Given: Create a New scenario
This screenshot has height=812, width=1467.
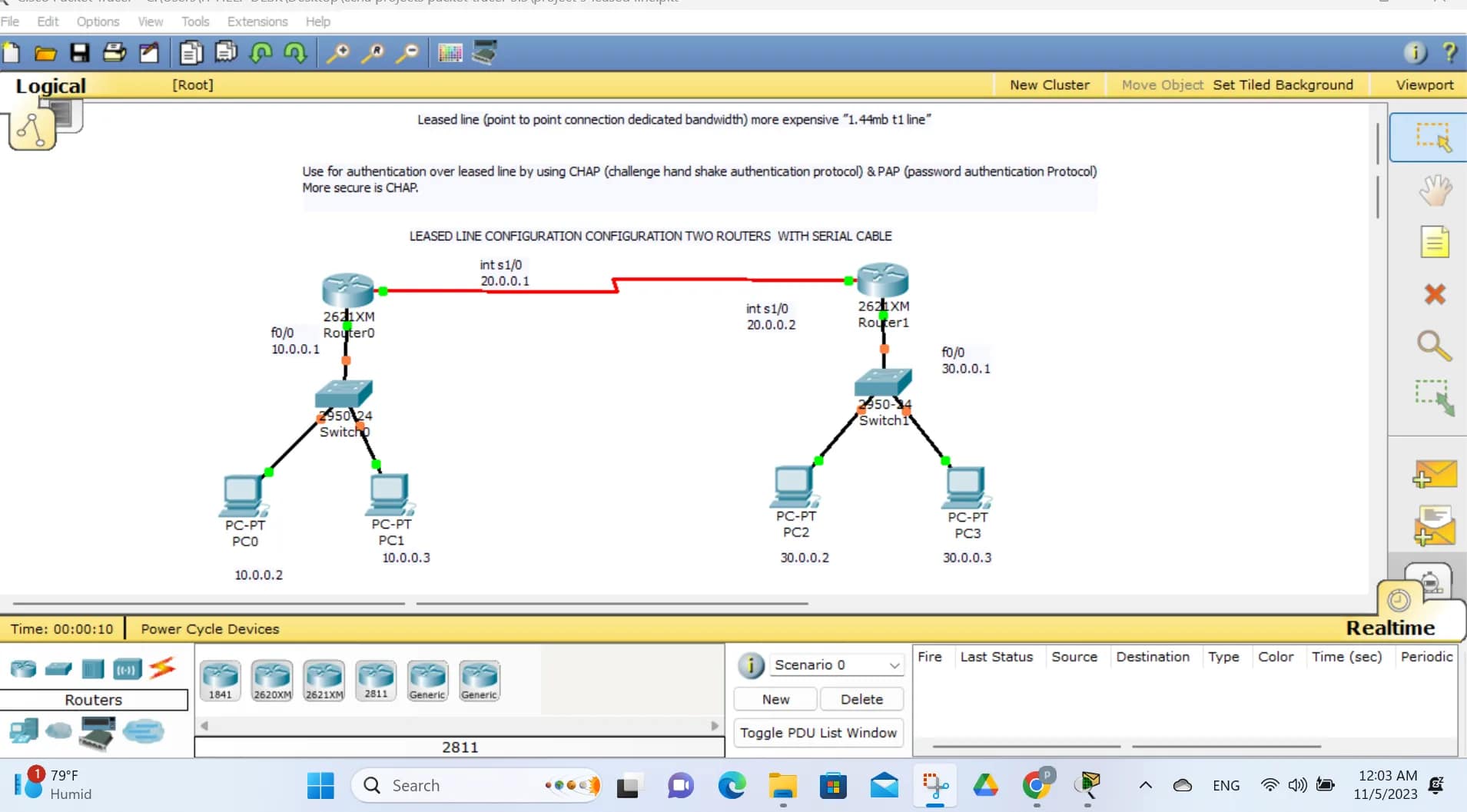Looking at the screenshot, I should pos(775,698).
